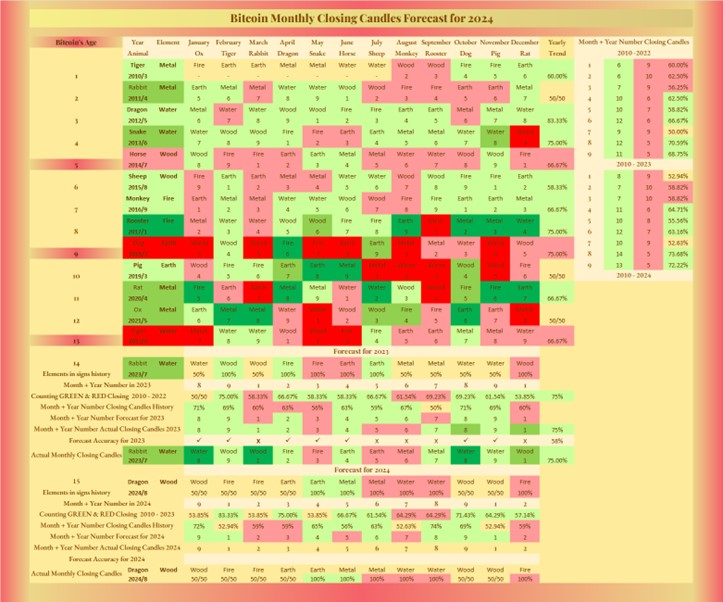The width and height of the screenshot is (723, 602).
Task: Select the 2010 - 2023 heading in right table
Action: point(634,164)
